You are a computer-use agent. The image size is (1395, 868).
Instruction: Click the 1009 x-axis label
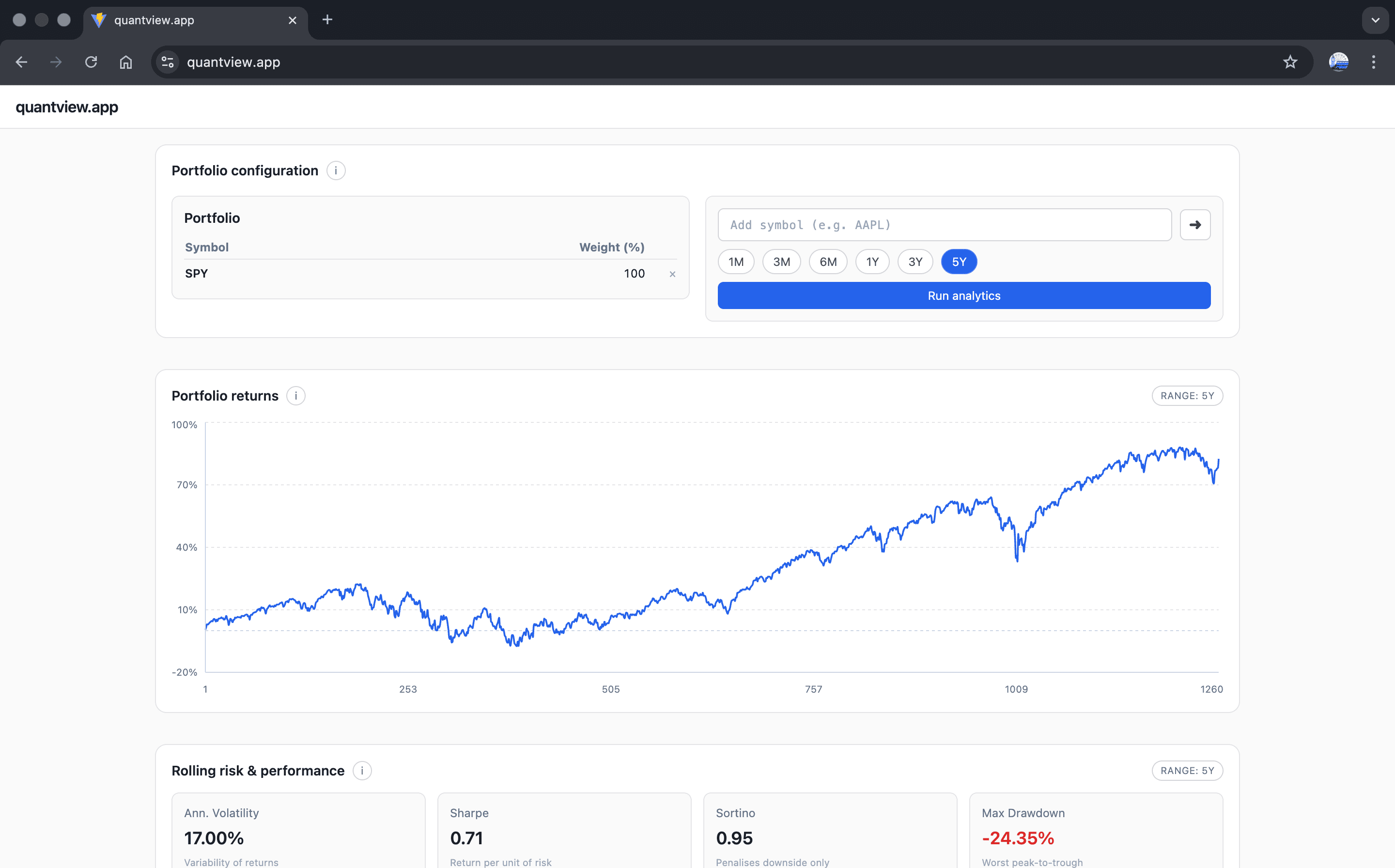1016,689
